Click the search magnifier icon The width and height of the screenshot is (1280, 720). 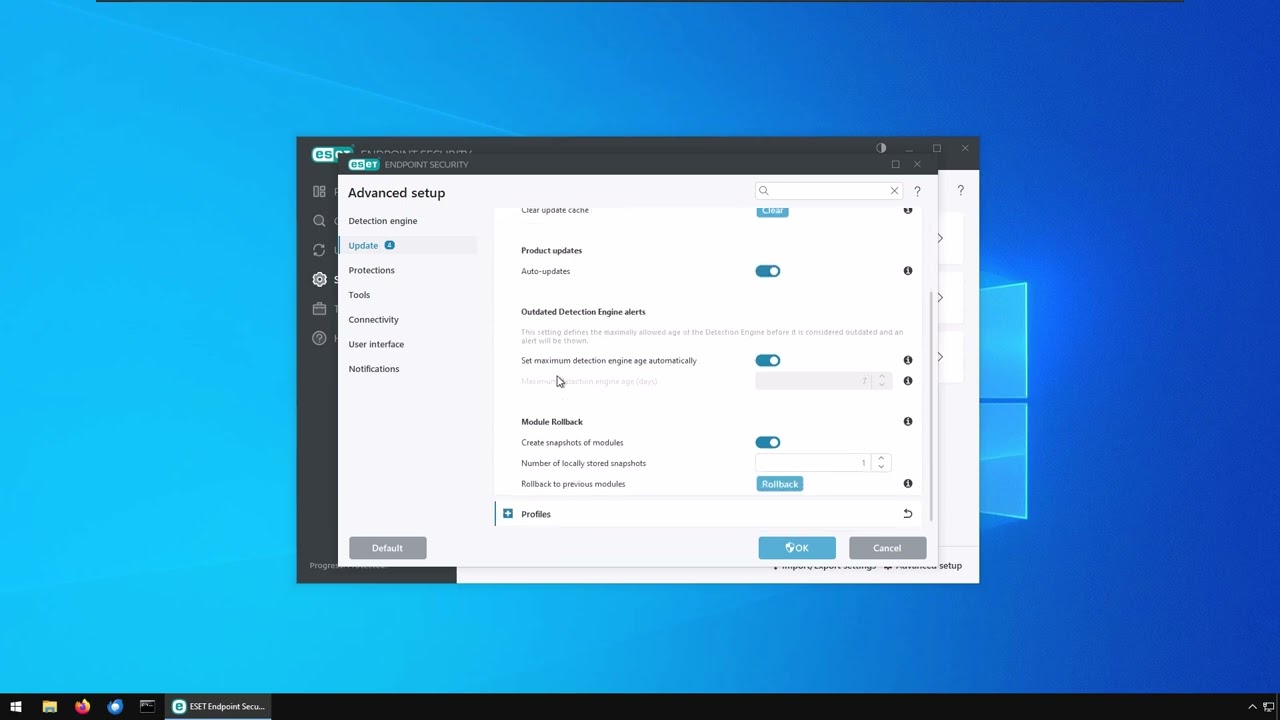(x=764, y=191)
